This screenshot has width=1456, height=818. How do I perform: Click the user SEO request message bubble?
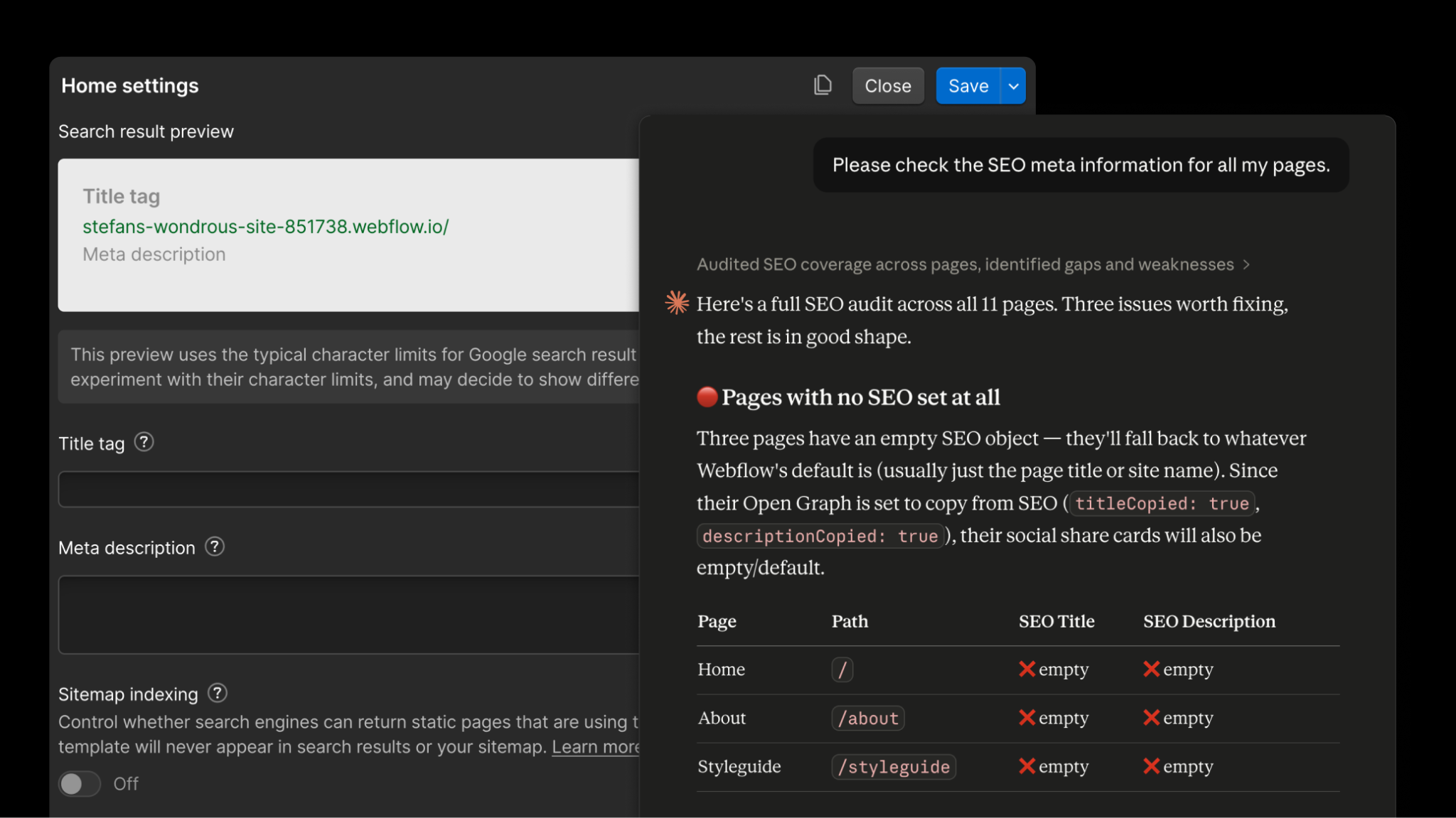(1081, 165)
